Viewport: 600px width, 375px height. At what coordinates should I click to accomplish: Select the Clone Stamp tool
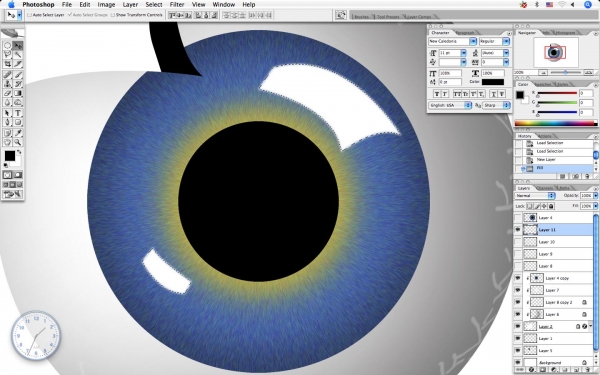pos(7,84)
